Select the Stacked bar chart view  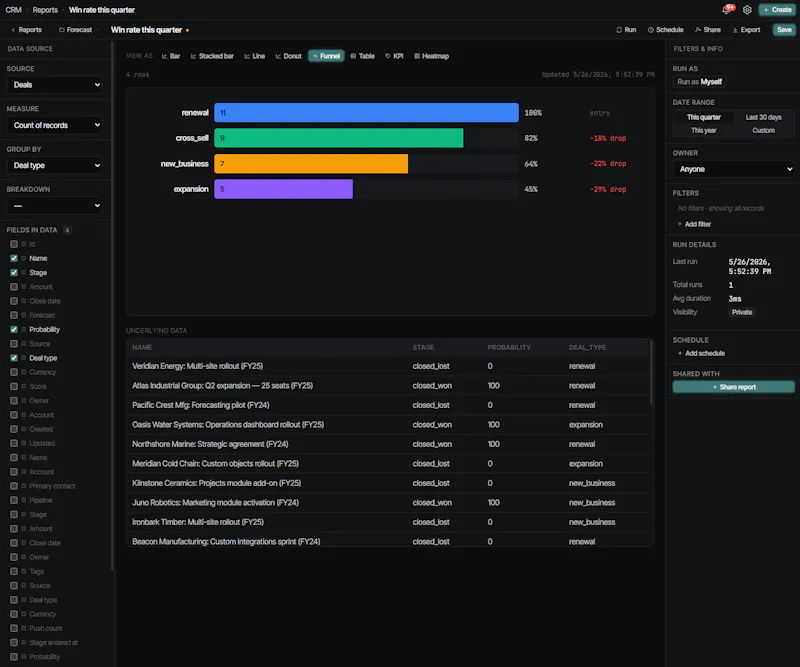212,56
